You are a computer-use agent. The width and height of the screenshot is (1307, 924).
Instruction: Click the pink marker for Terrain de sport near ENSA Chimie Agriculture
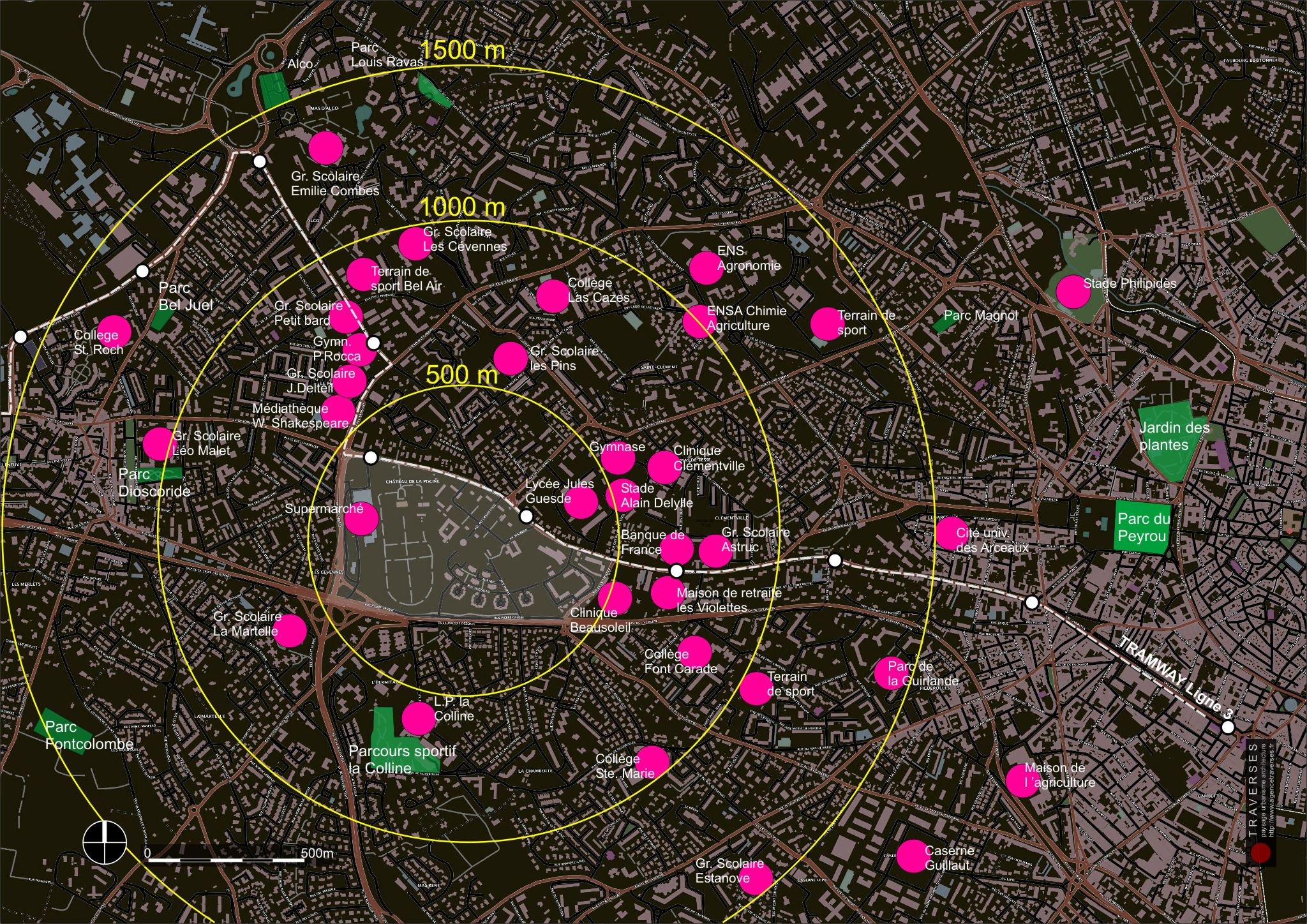[828, 324]
